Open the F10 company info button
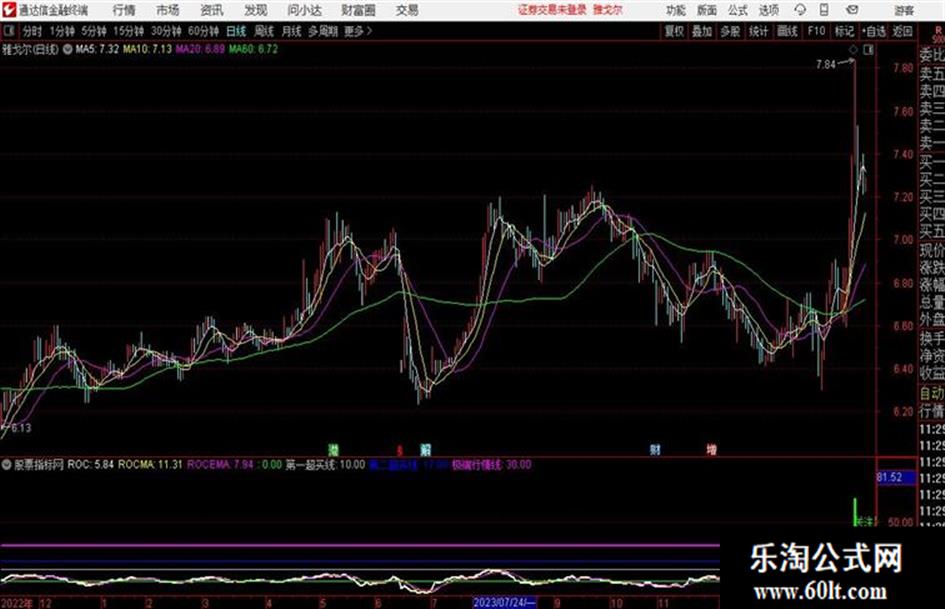The image size is (945, 609). [x=816, y=31]
